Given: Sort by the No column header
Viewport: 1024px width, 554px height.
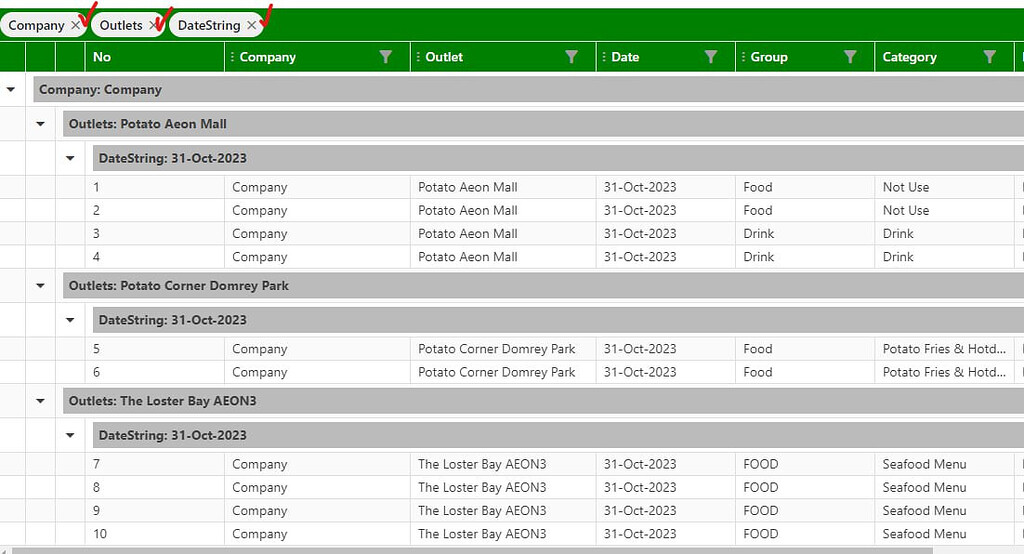Looking at the screenshot, I should click(102, 57).
